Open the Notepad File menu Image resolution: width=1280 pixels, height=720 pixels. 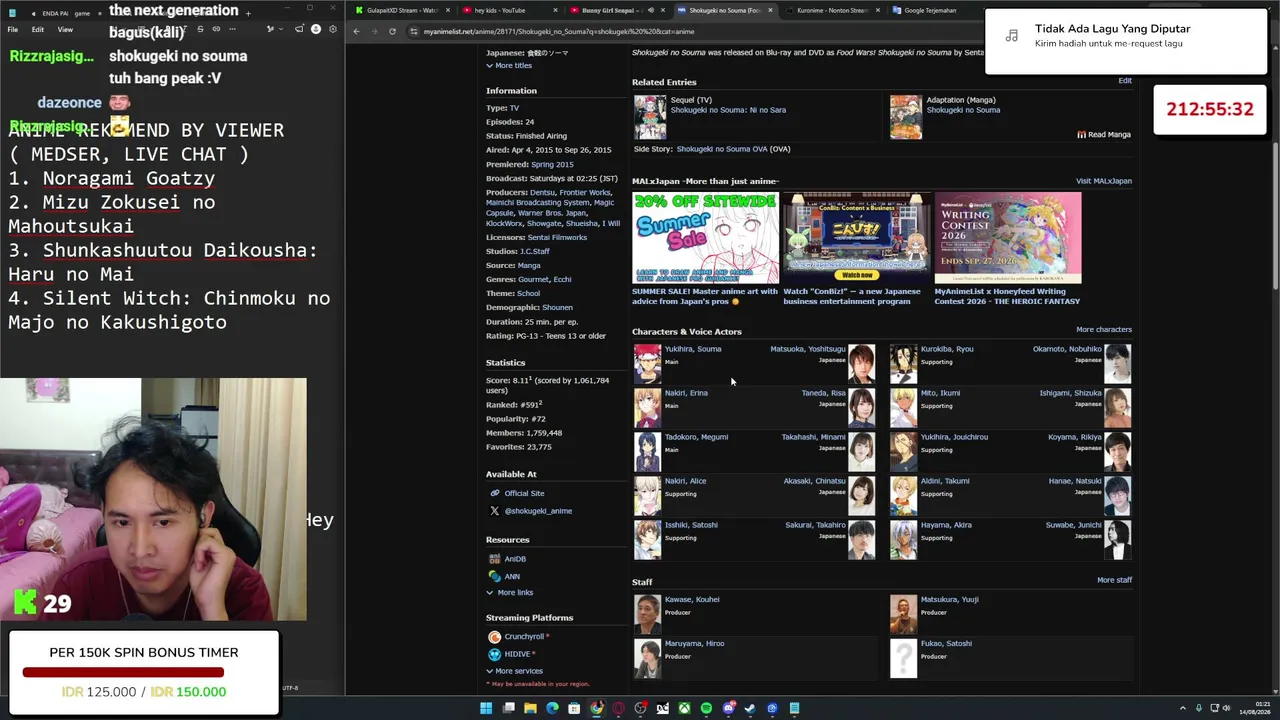point(13,29)
